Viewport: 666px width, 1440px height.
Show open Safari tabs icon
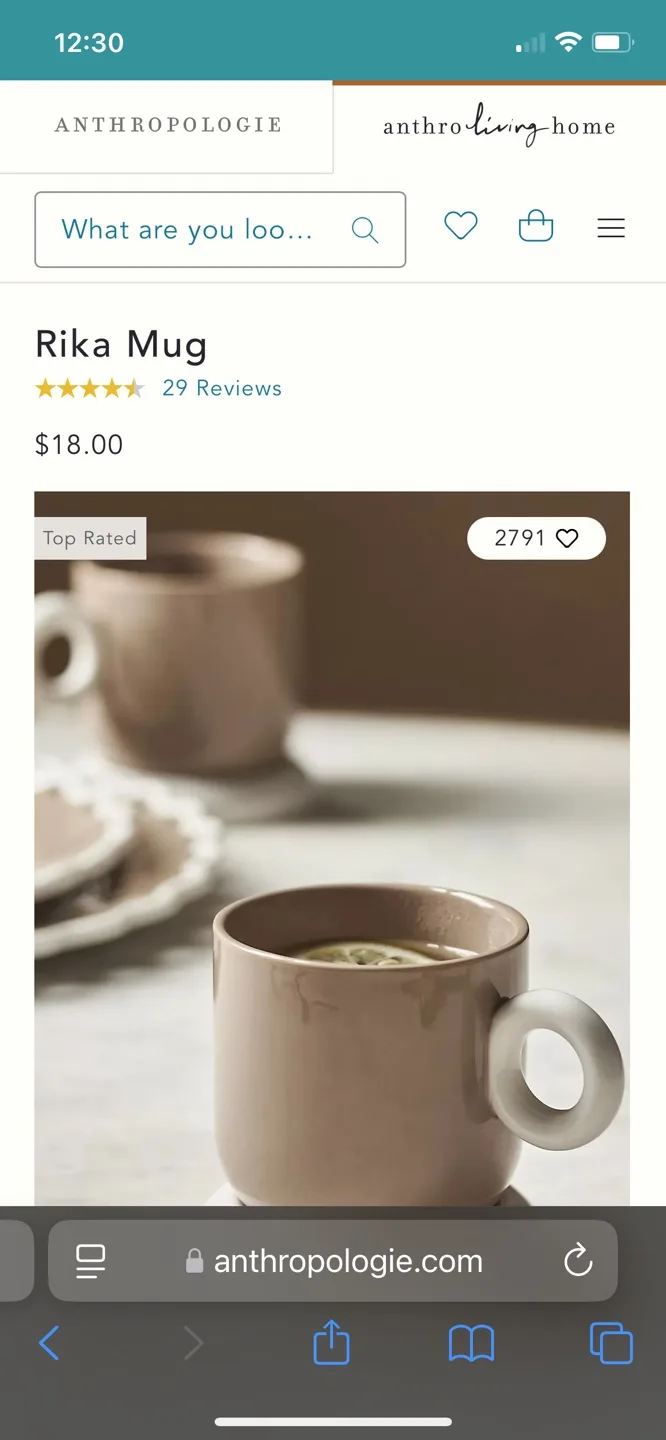(611, 1343)
